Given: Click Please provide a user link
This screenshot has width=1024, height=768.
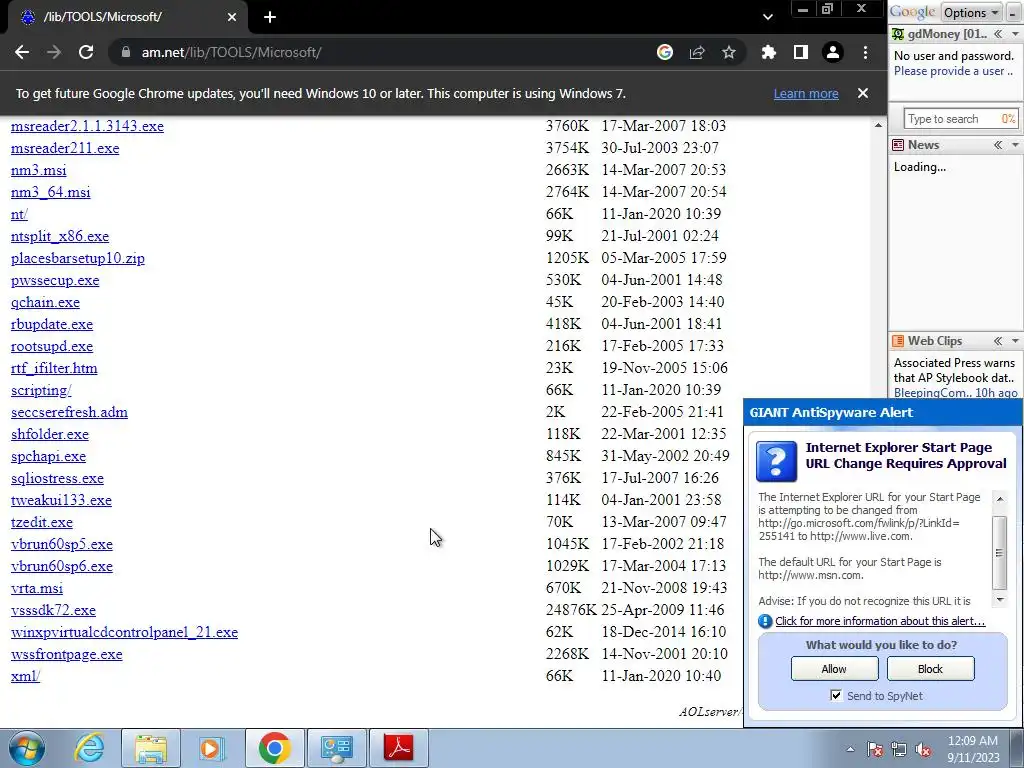Looking at the screenshot, I should click(953, 71).
